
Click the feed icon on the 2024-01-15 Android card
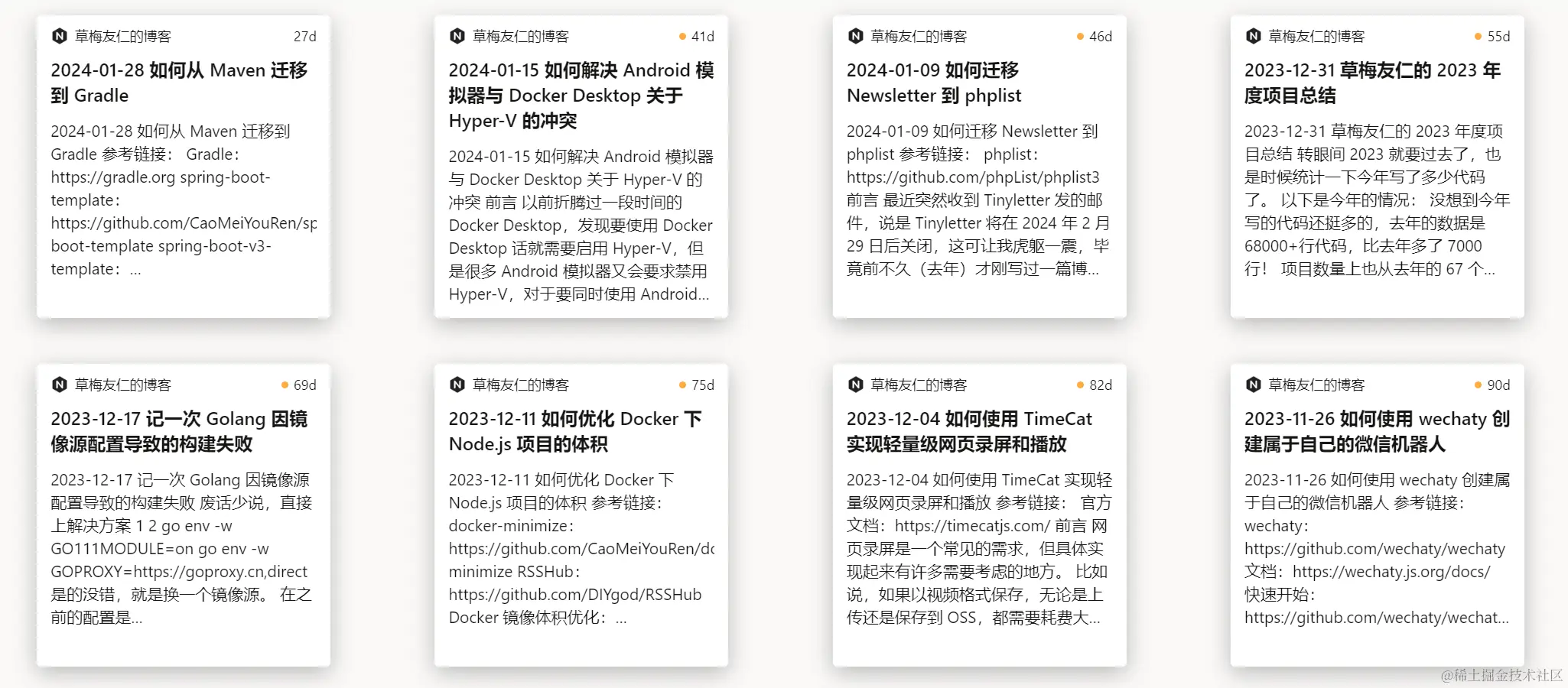coord(457,36)
